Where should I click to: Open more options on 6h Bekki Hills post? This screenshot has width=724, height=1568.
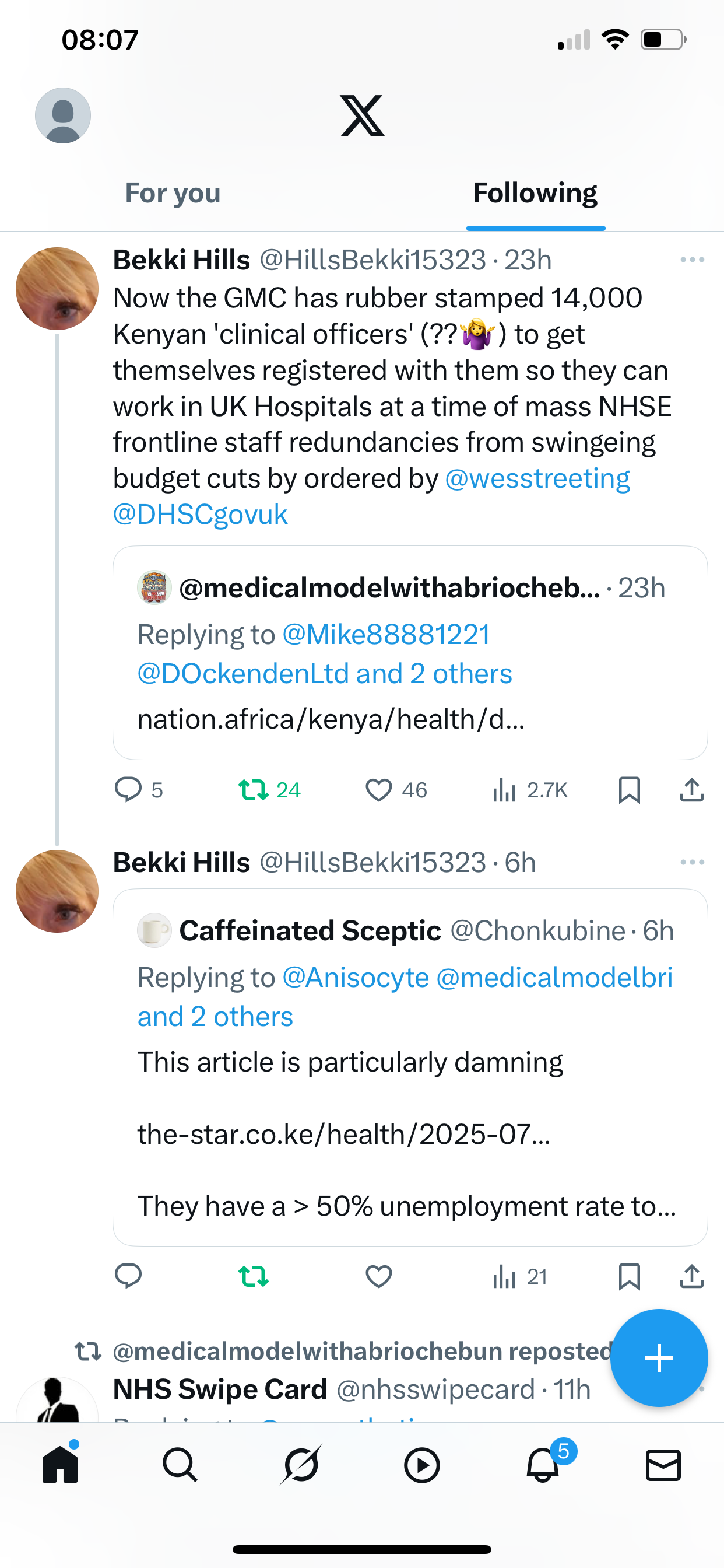coord(692,863)
